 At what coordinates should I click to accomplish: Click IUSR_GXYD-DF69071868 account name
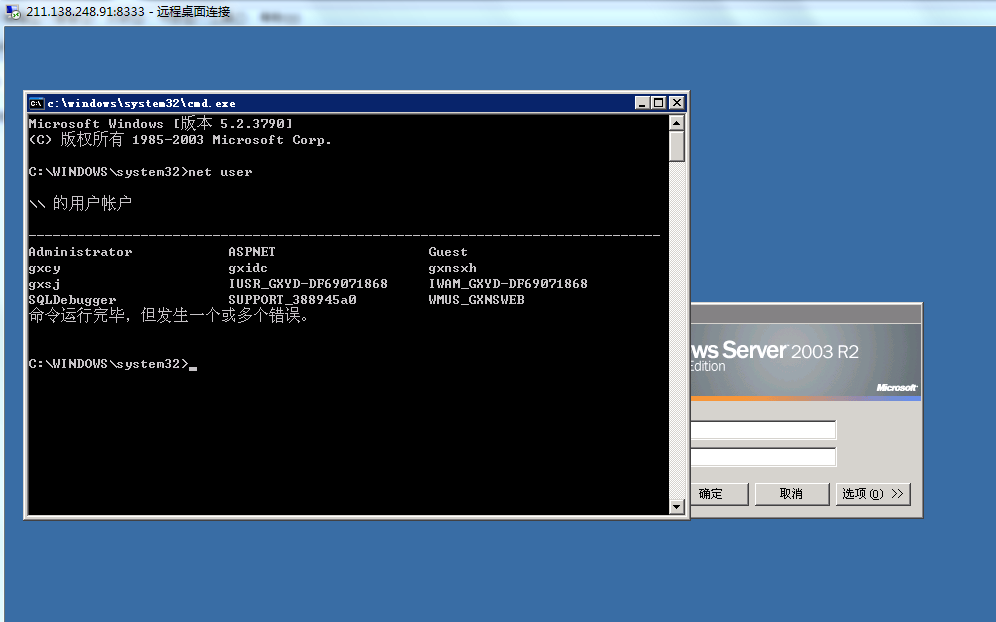tap(308, 284)
